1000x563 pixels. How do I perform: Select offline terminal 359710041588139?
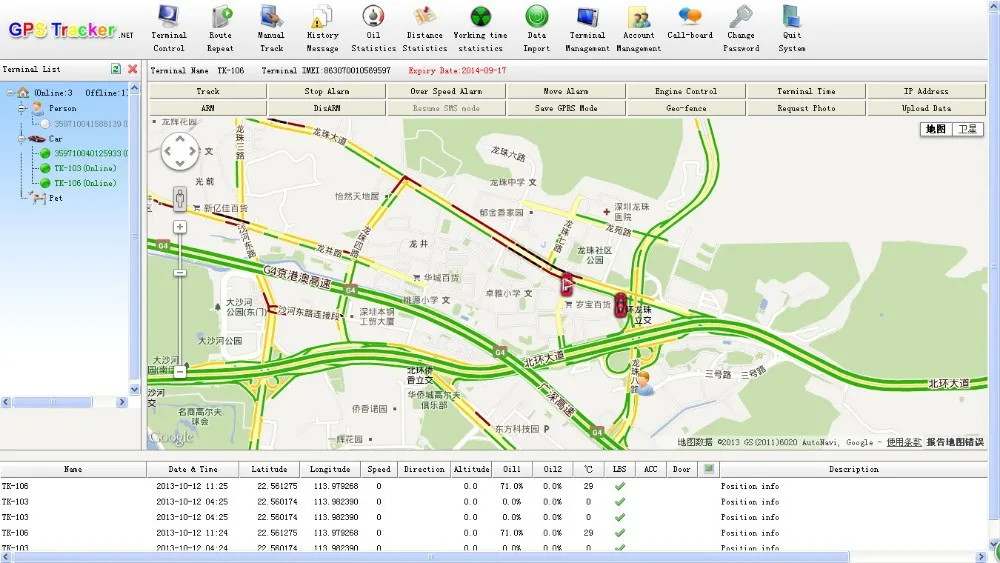pos(91,124)
